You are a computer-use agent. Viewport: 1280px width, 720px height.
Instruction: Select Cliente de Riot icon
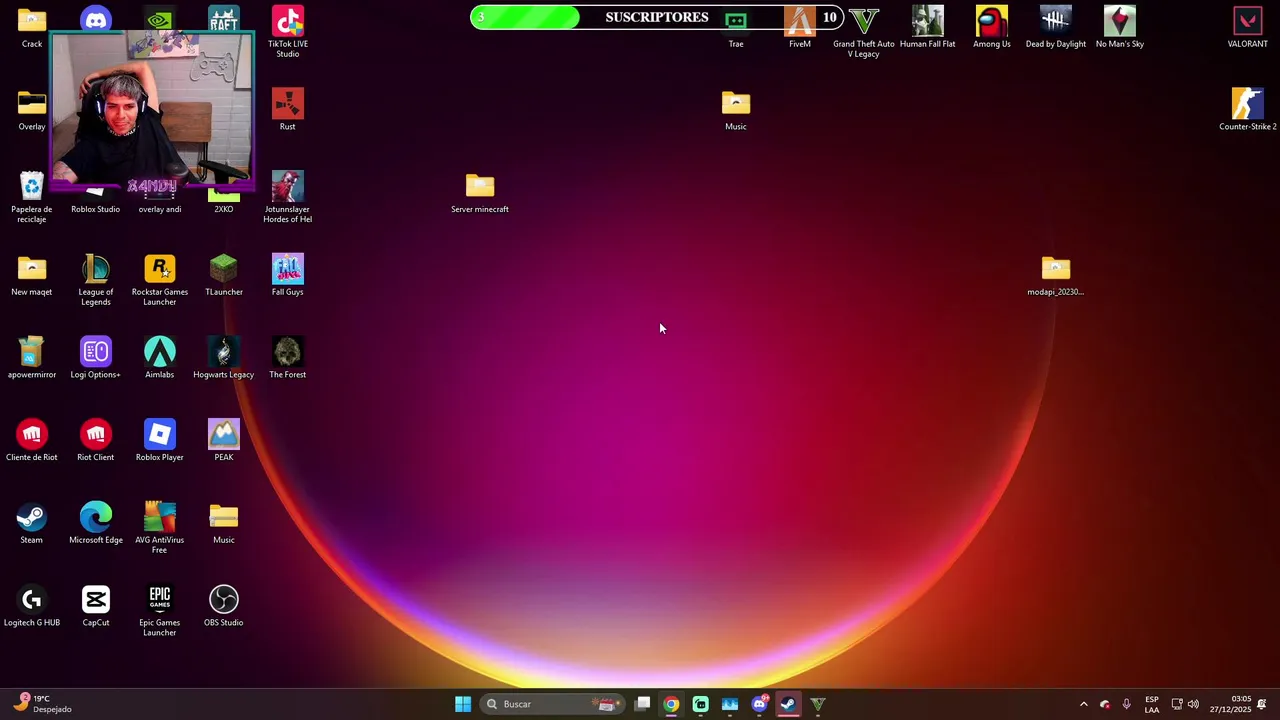click(32, 441)
